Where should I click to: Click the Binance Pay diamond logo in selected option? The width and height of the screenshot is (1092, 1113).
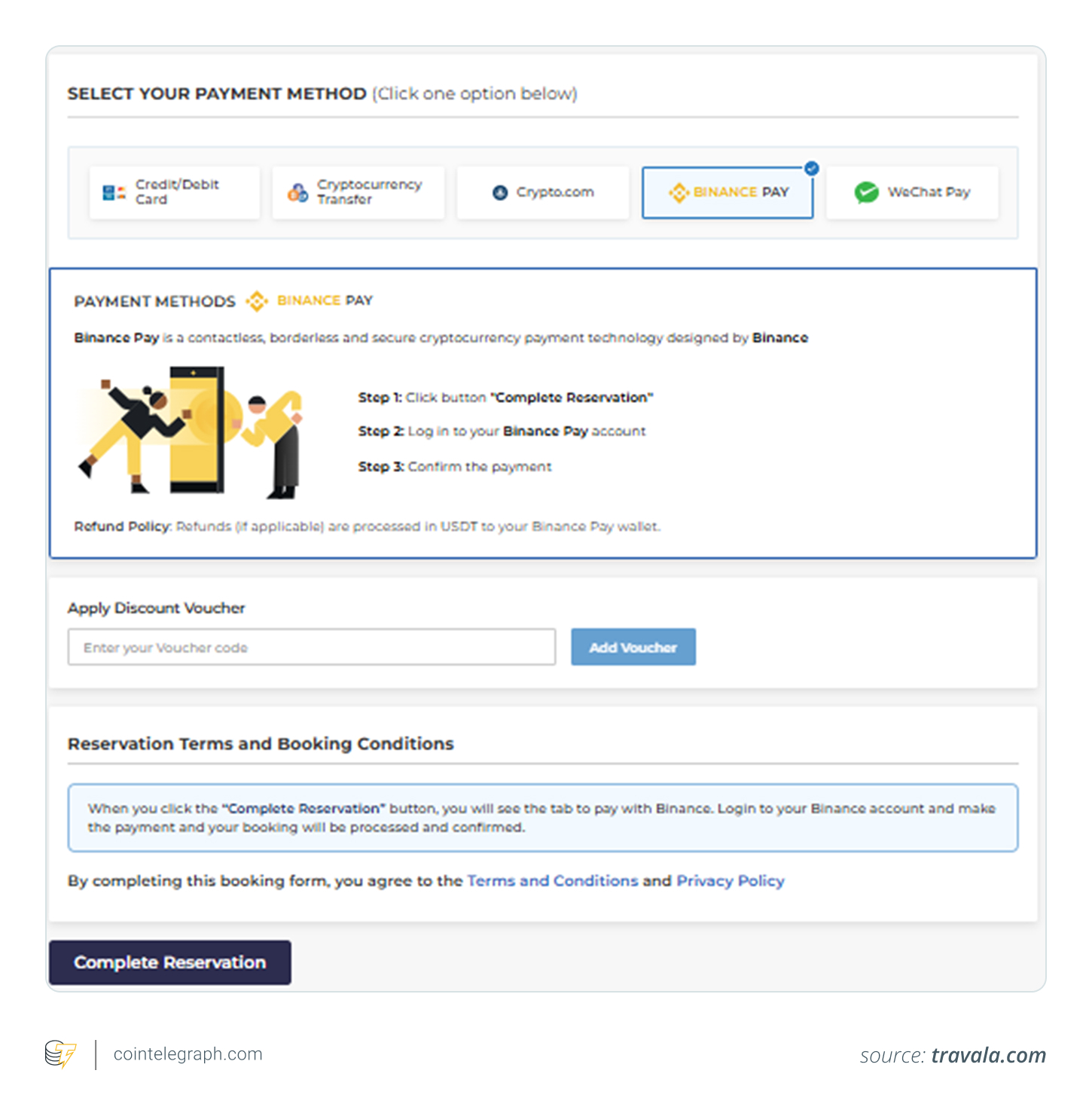coord(679,193)
